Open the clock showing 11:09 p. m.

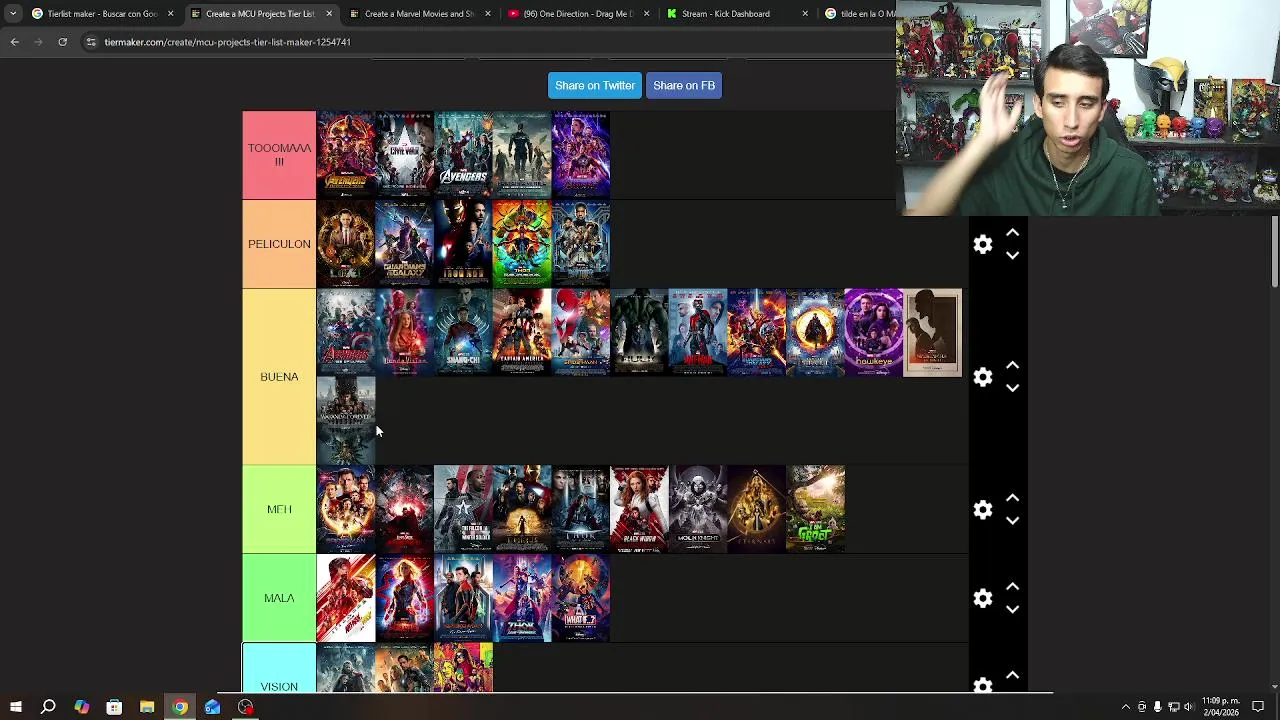pos(1222,707)
